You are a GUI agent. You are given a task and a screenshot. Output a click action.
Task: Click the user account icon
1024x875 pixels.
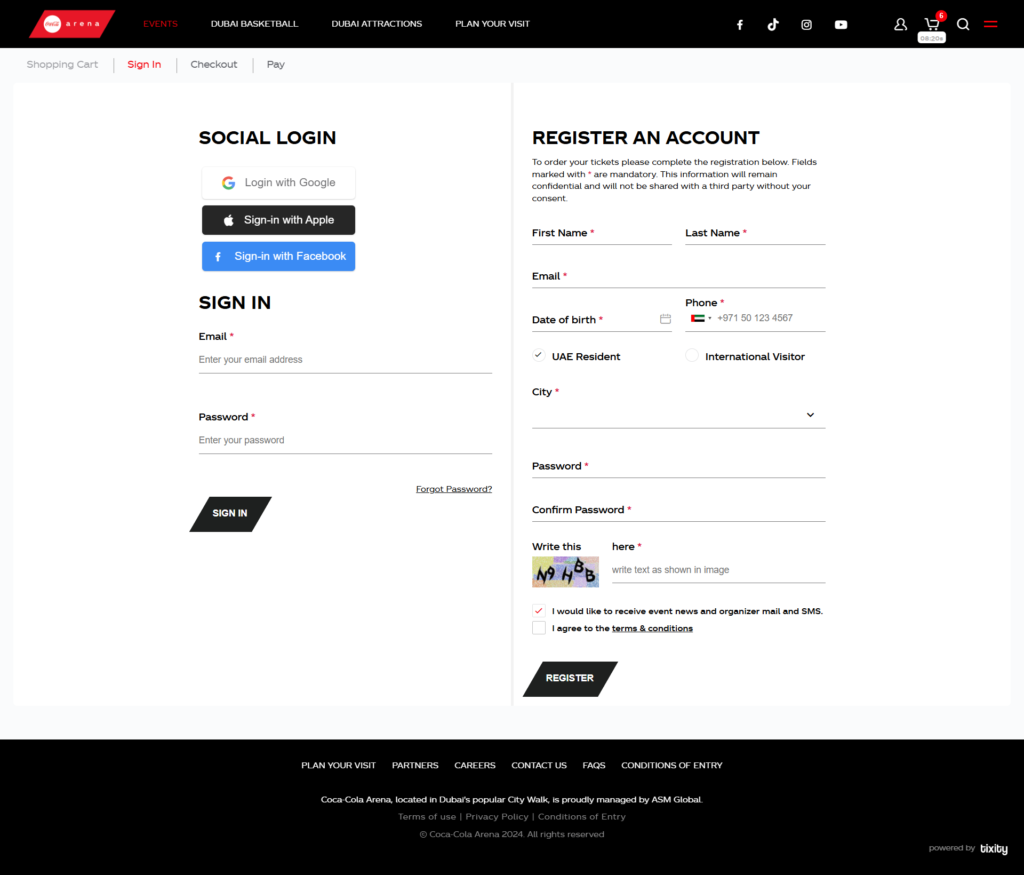pyautogui.click(x=900, y=25)
